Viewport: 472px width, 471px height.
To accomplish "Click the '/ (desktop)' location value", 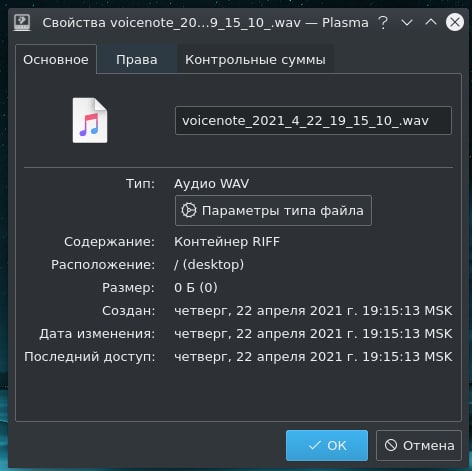I will pyautogui.click(x=209, y=265).
